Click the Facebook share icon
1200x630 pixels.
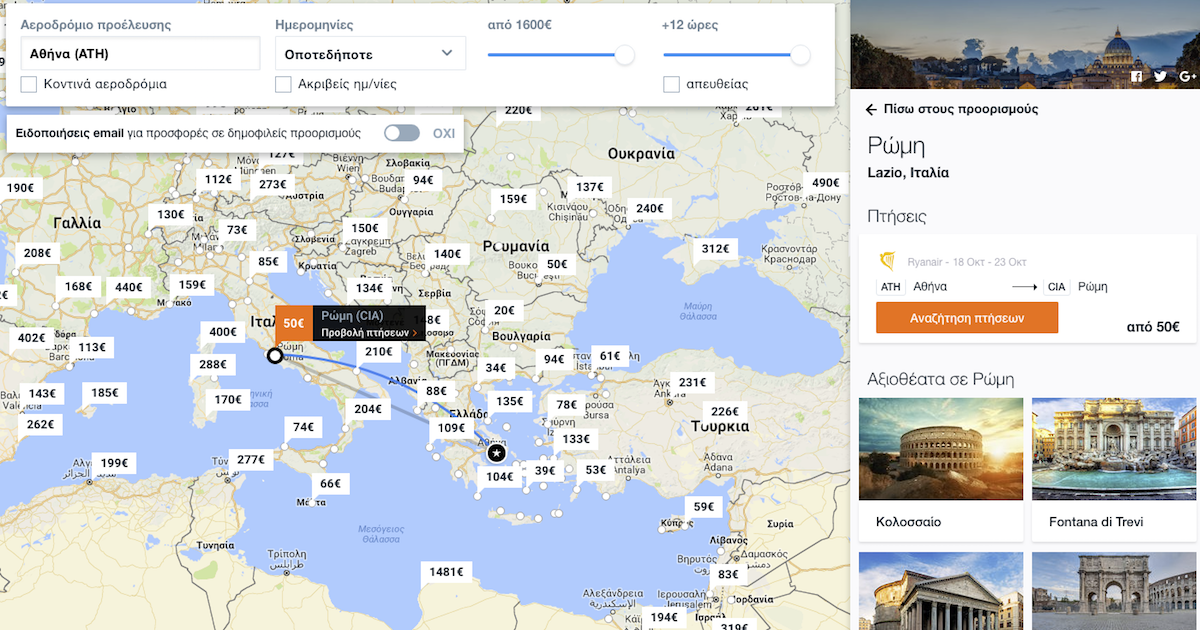[x=1136, y=77]
